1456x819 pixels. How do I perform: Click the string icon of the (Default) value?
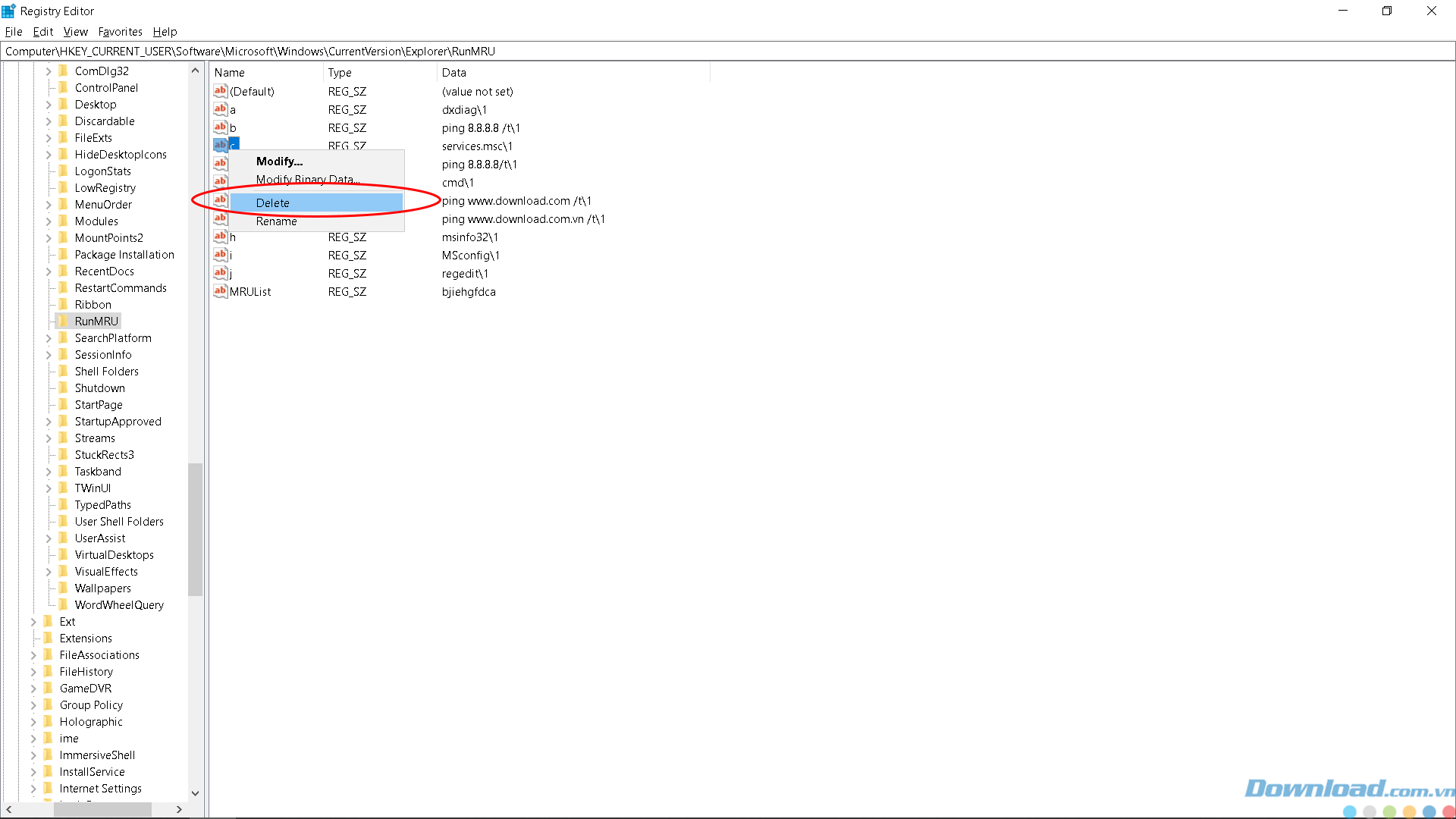(220, 91)
